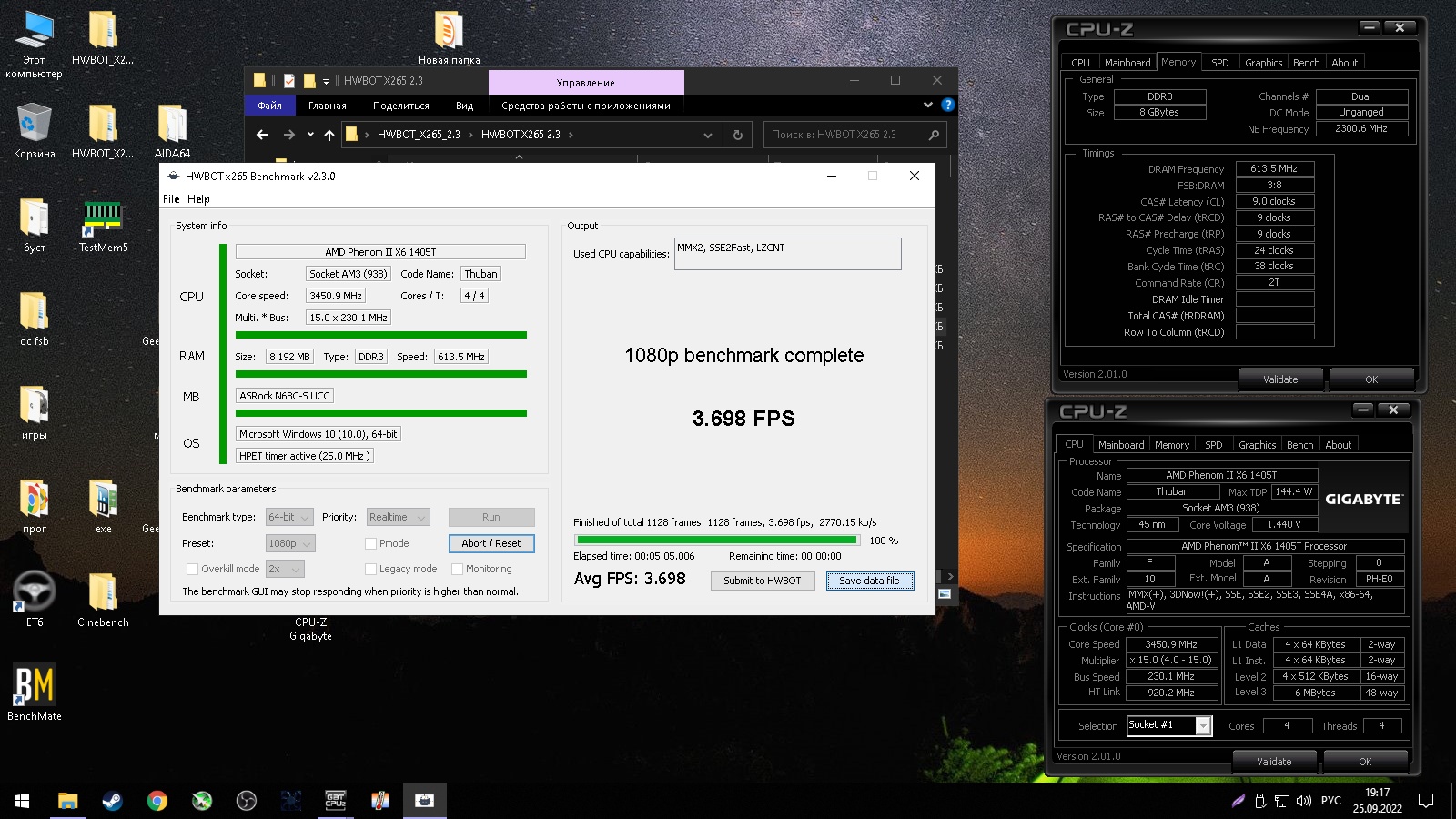Open Google Chrome from the taskbar
The height and width of the screenshot is (819, 1456).
tap(157, 801)
